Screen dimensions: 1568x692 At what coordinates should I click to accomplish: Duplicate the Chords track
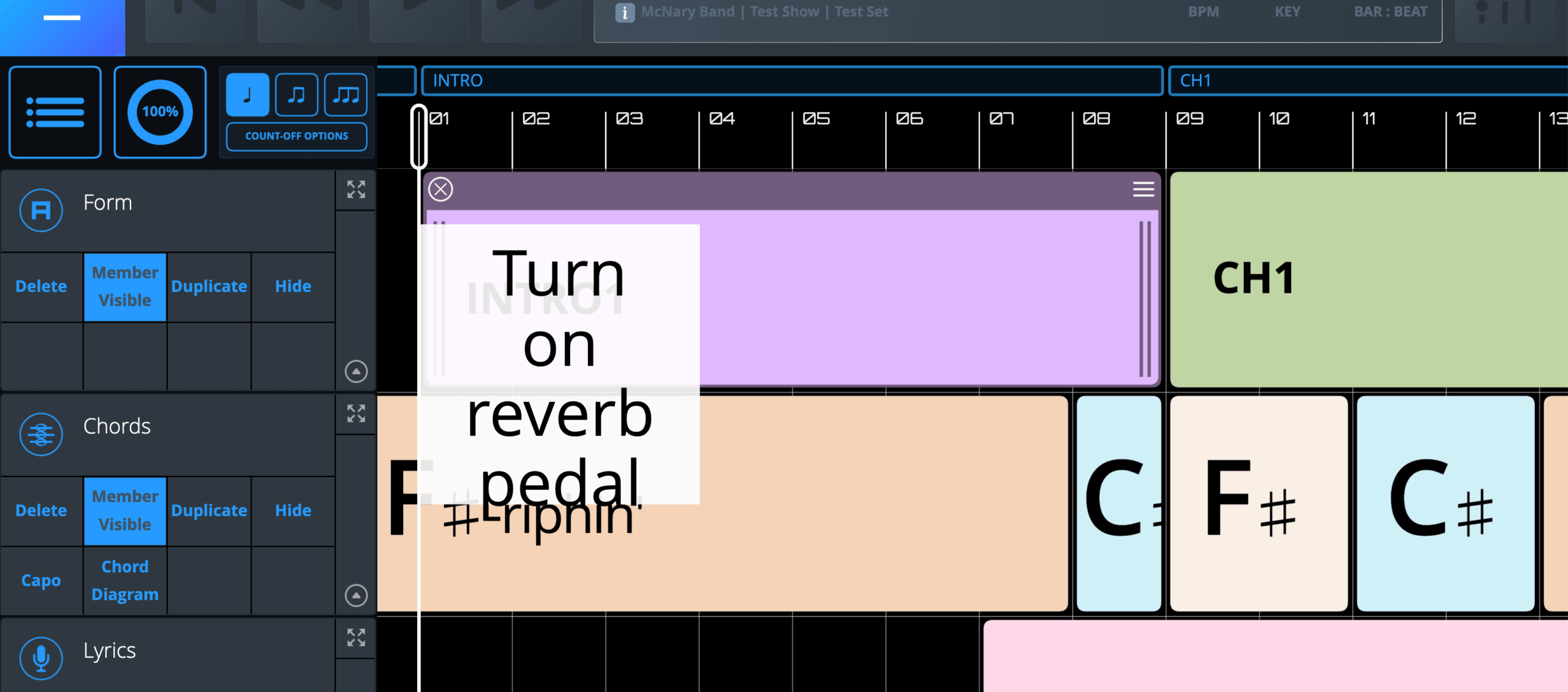pyautogui.click(x=209, y=511)
